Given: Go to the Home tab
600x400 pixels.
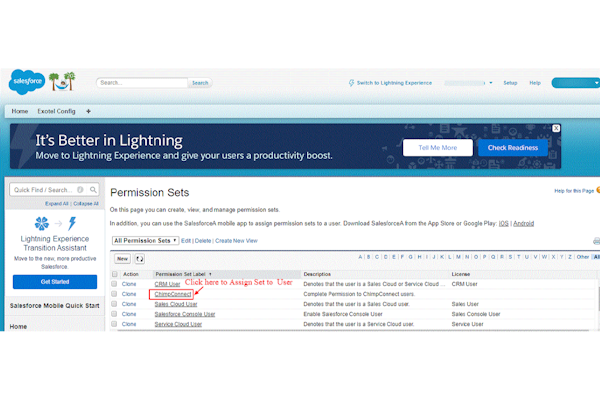Looking at the screenshot, I should tap(19, 111).
